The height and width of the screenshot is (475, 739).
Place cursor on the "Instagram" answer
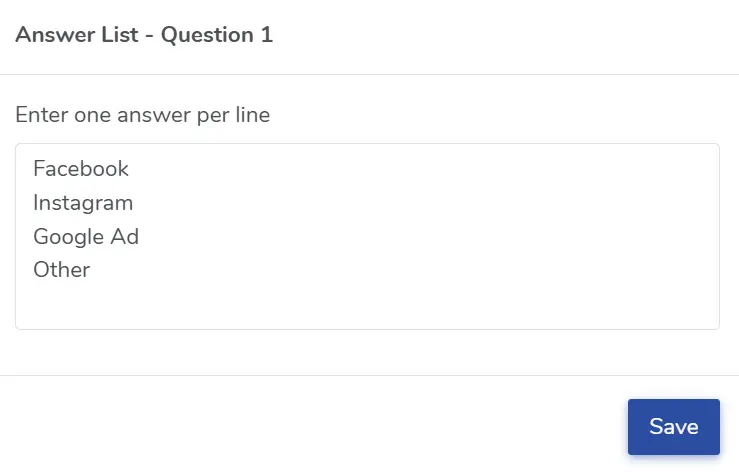83,203
